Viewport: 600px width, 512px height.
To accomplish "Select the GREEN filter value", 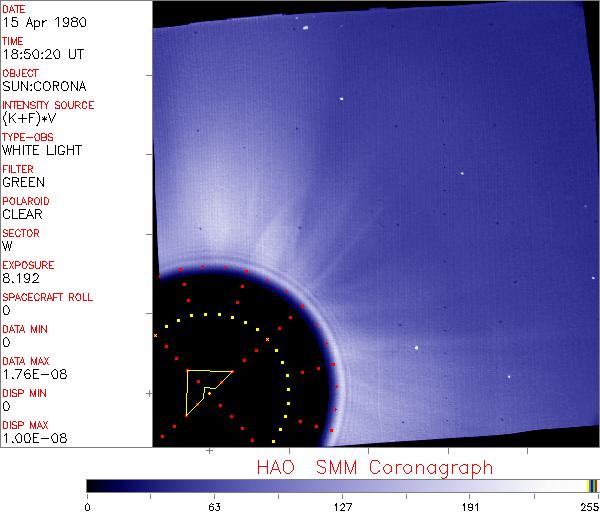I will [x=24, y=182].
